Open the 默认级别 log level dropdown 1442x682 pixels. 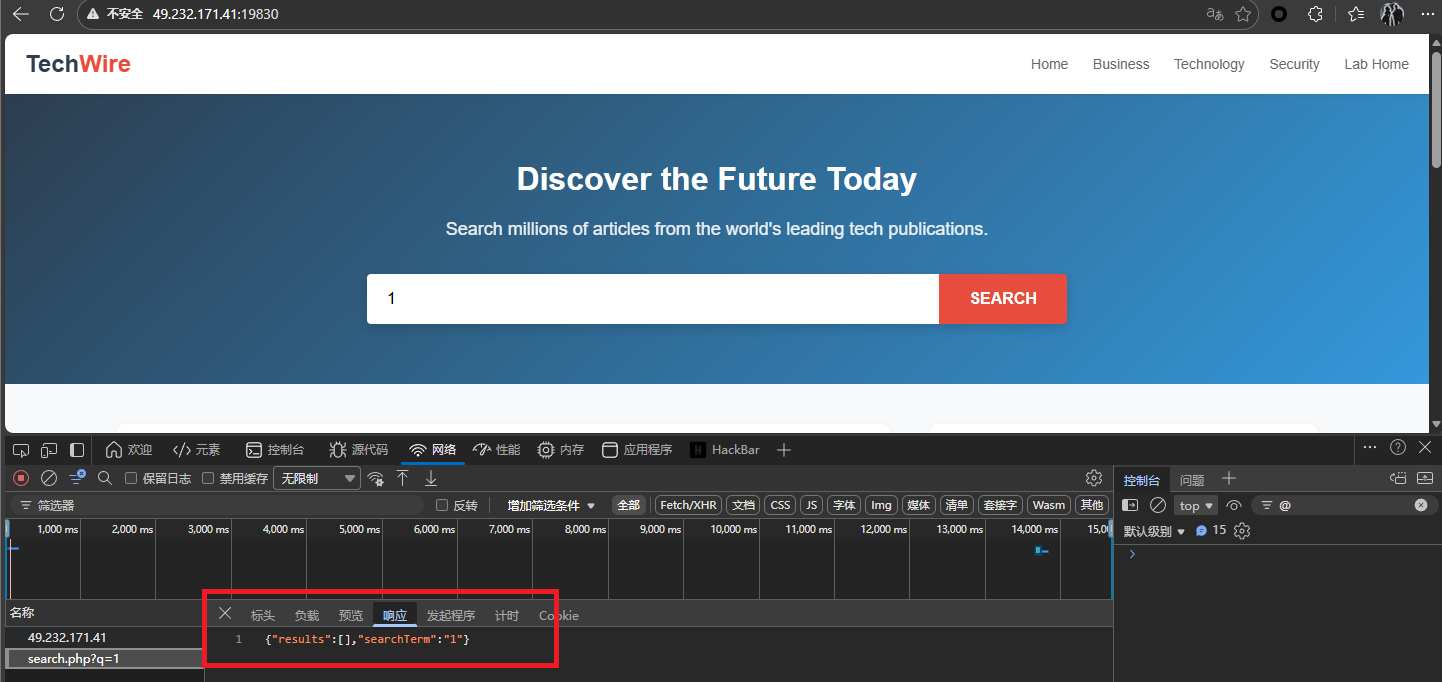point(1153,531)
